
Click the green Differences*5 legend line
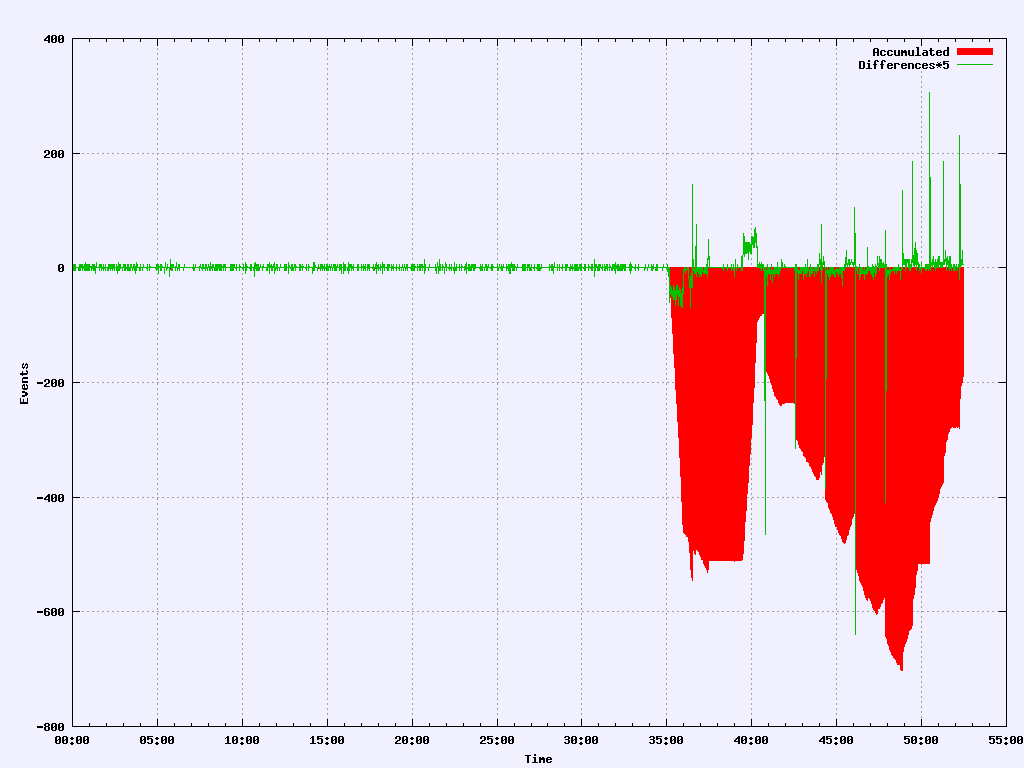click(x=974, y=65)
